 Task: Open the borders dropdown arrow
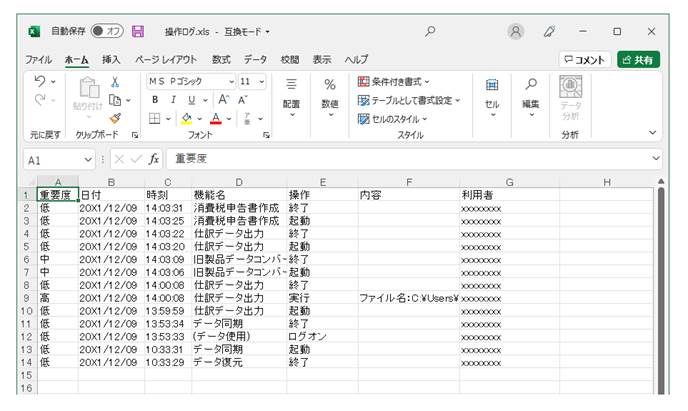pyautogui.click(x=168, y=119)
